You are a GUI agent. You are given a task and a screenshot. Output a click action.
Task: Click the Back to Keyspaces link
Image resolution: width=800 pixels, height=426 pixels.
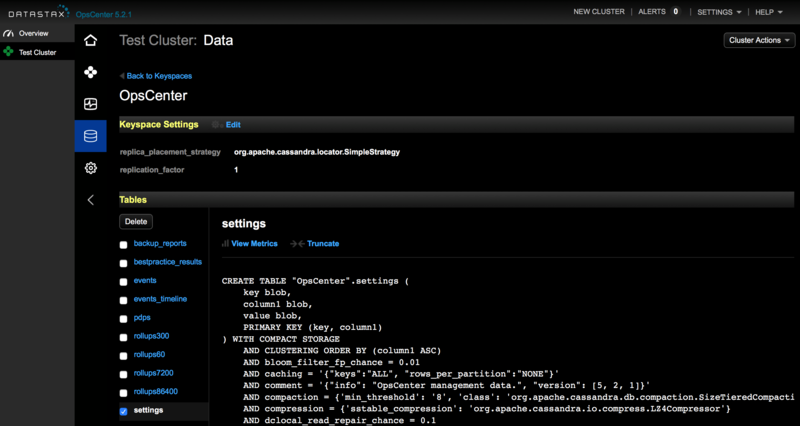point(159,76)
